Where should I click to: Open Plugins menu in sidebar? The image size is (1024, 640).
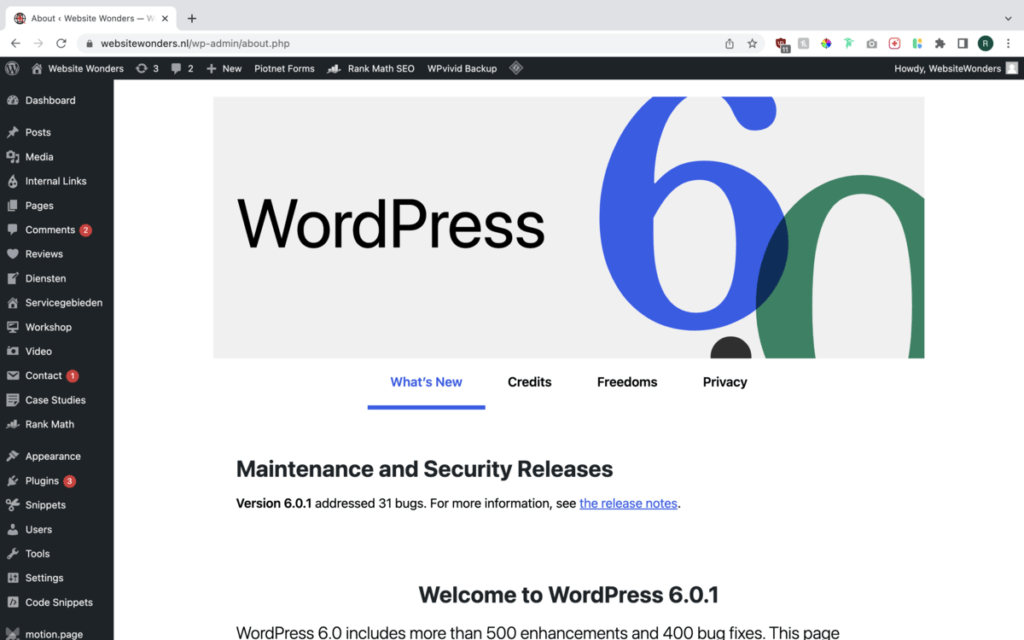(x=42, y=481)
